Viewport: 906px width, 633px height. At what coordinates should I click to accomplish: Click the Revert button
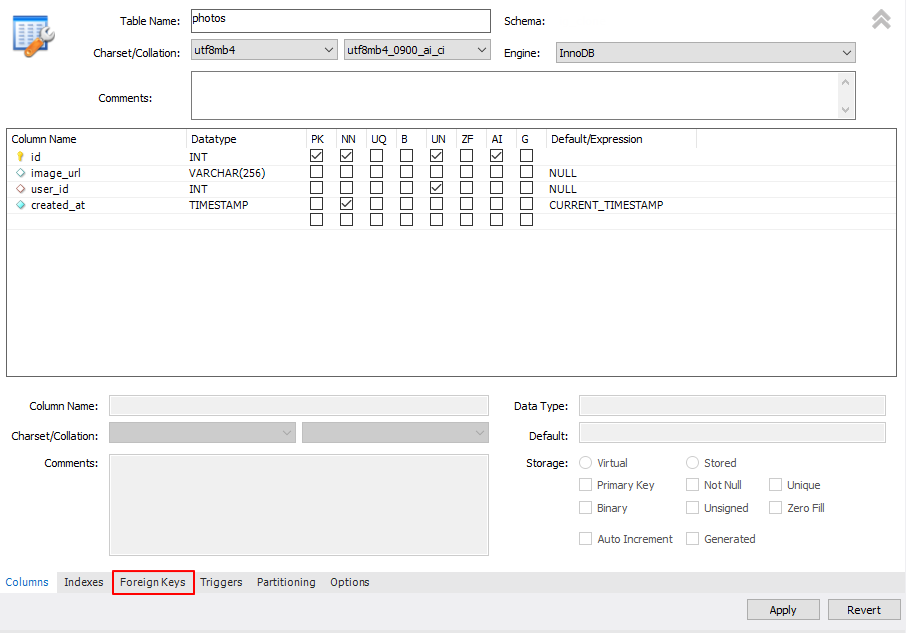pos(864,610)
